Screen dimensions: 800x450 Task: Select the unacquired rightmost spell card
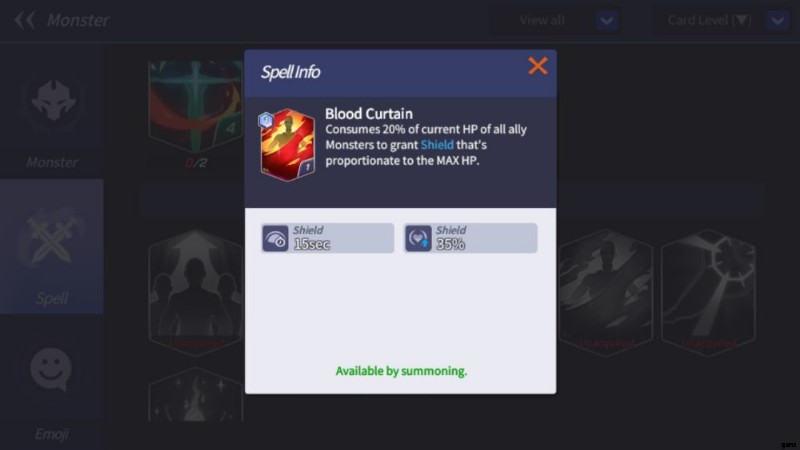click(x=708, y=292)
